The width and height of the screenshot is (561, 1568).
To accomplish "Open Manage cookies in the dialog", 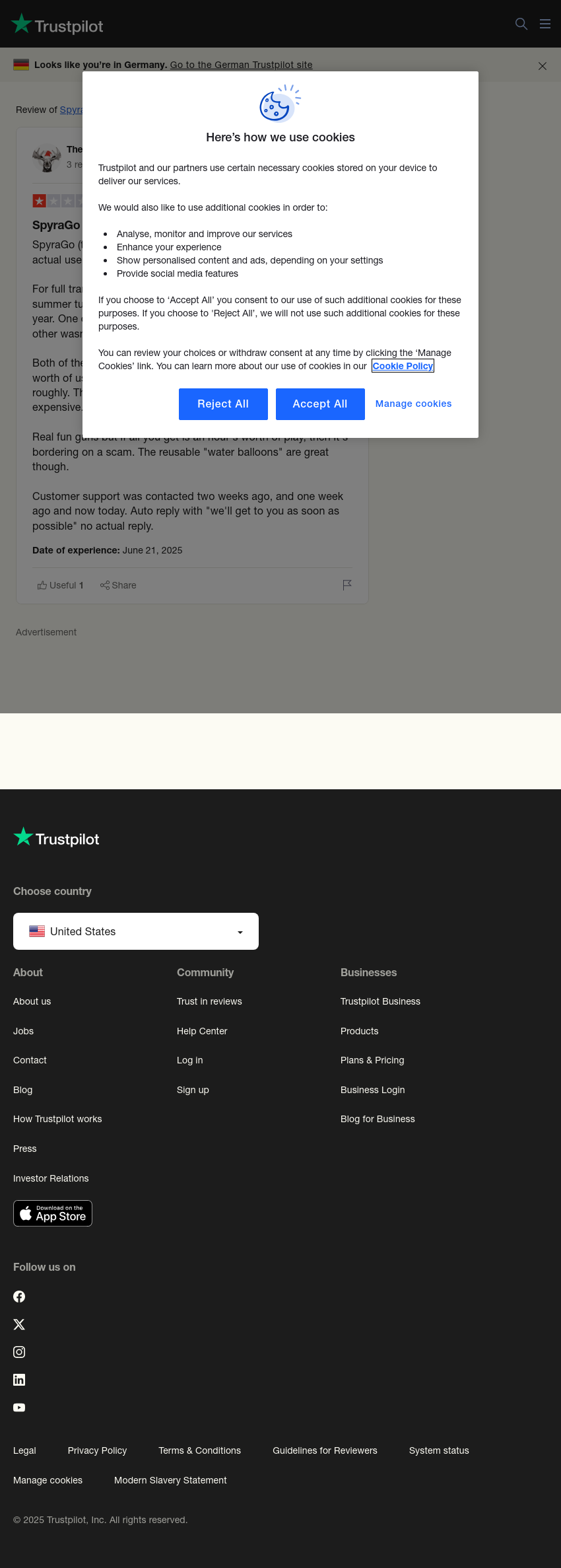I will tap(414, 404).
